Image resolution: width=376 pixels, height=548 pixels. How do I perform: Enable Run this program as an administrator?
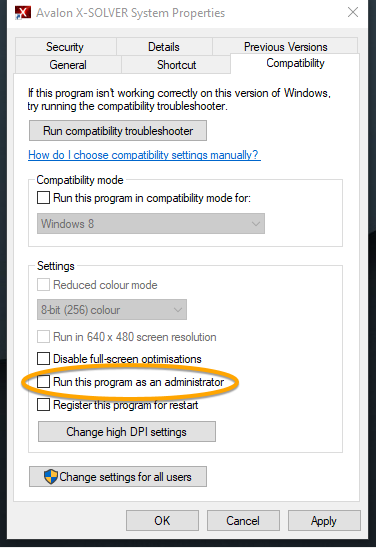click(x=43, y=382)
